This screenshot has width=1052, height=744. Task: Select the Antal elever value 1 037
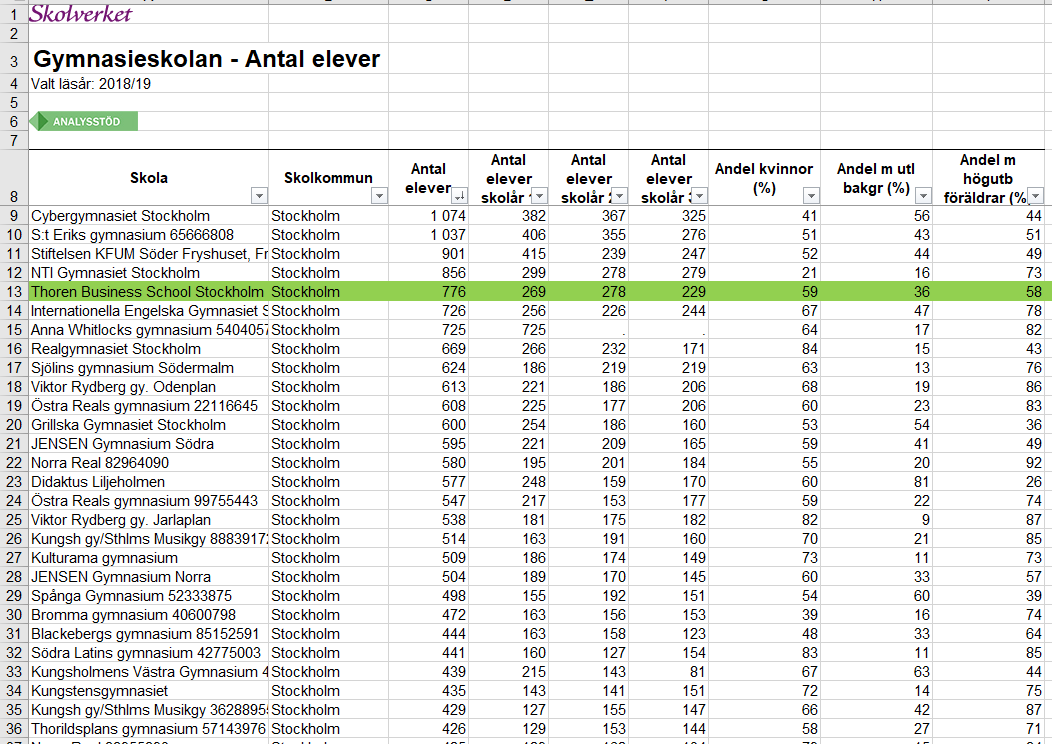pyautogui.click(x=429, y=235)
